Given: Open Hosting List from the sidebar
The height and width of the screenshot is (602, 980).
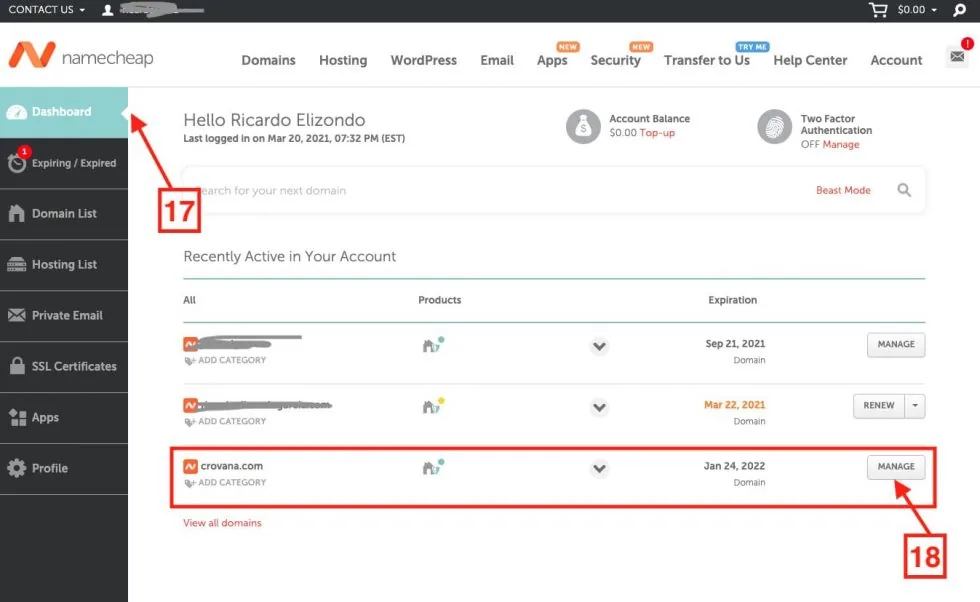Looking at the screenshot, I should tap(64, 265).
